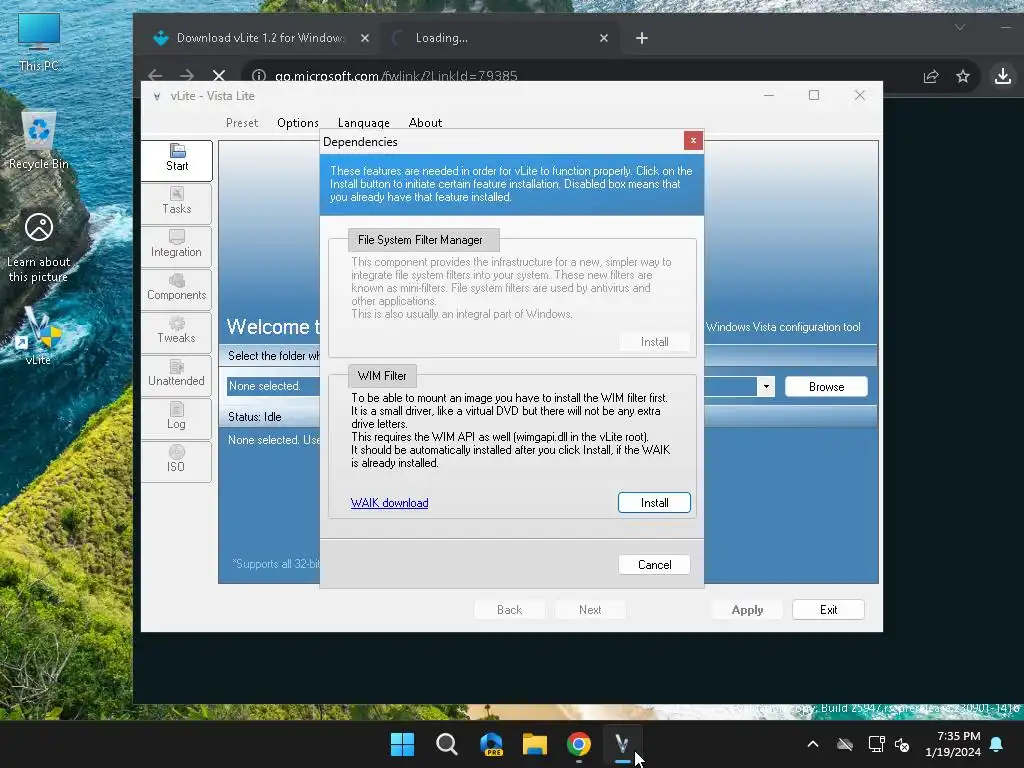Open the vLite desktop shortcut
This screenshot has width=1024, height=768.
[39, 336]
